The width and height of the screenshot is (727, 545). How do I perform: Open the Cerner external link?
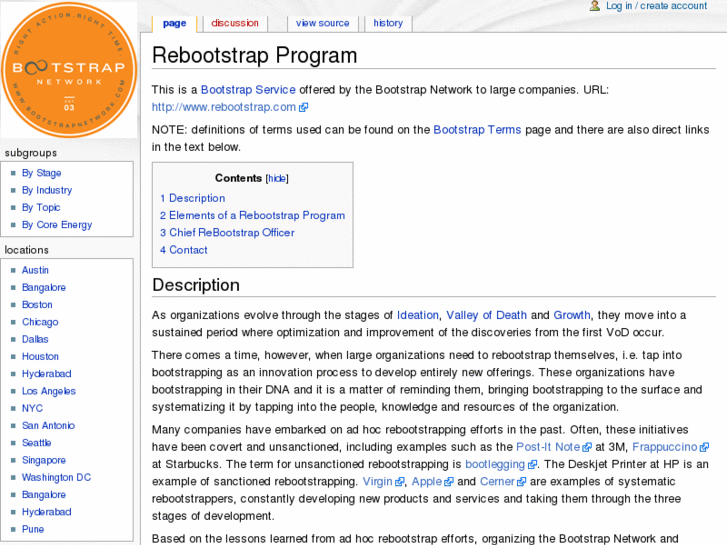503,481
